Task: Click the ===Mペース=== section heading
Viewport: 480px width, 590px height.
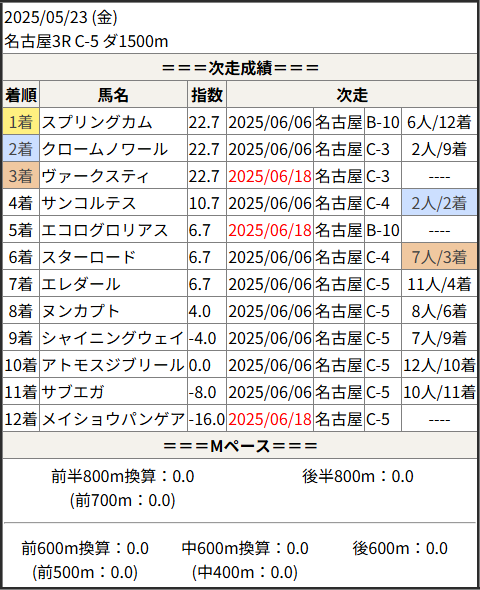Action: click(240, 446)
